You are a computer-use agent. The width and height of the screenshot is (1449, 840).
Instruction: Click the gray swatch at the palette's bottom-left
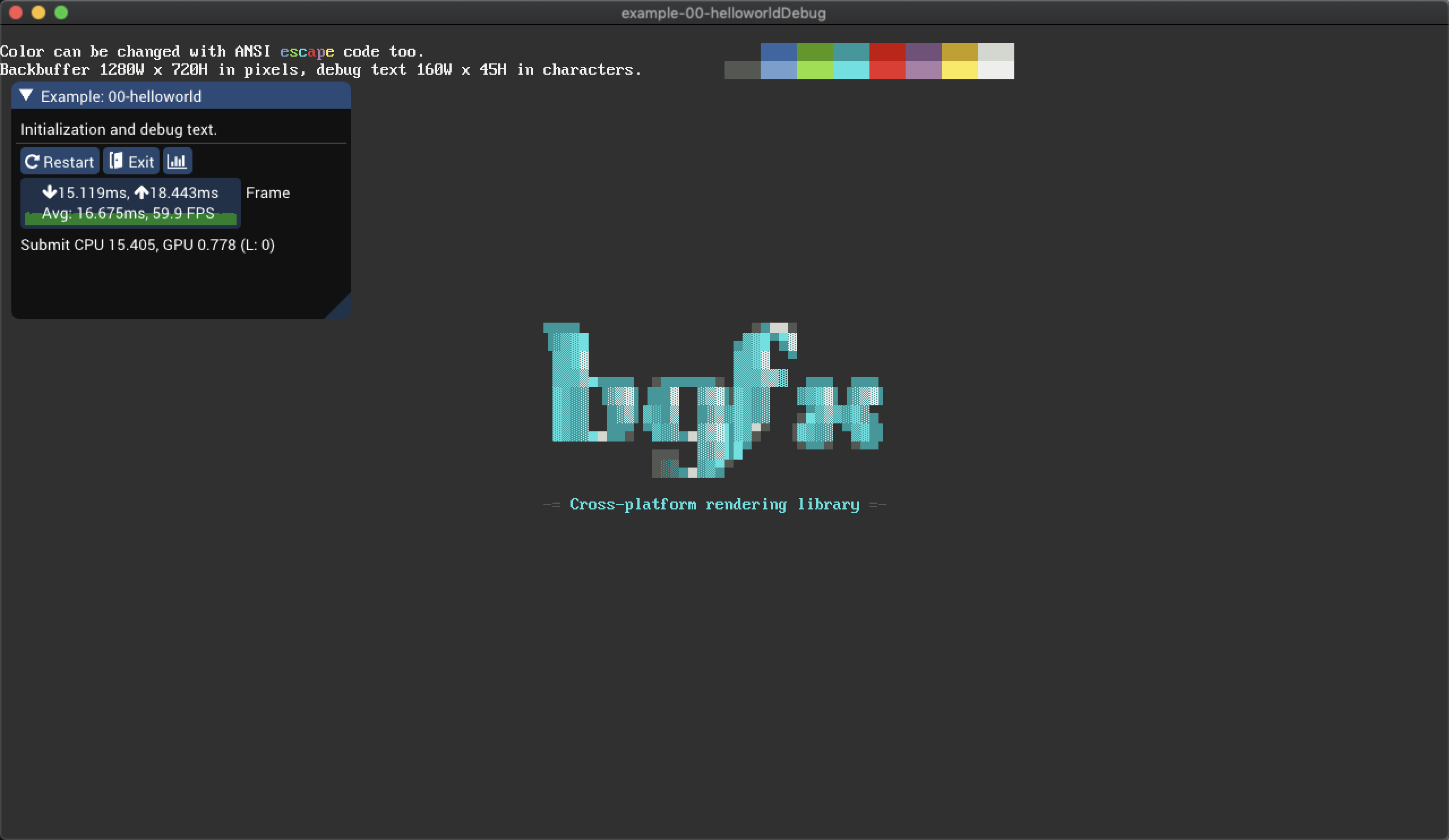pos(743,72)
